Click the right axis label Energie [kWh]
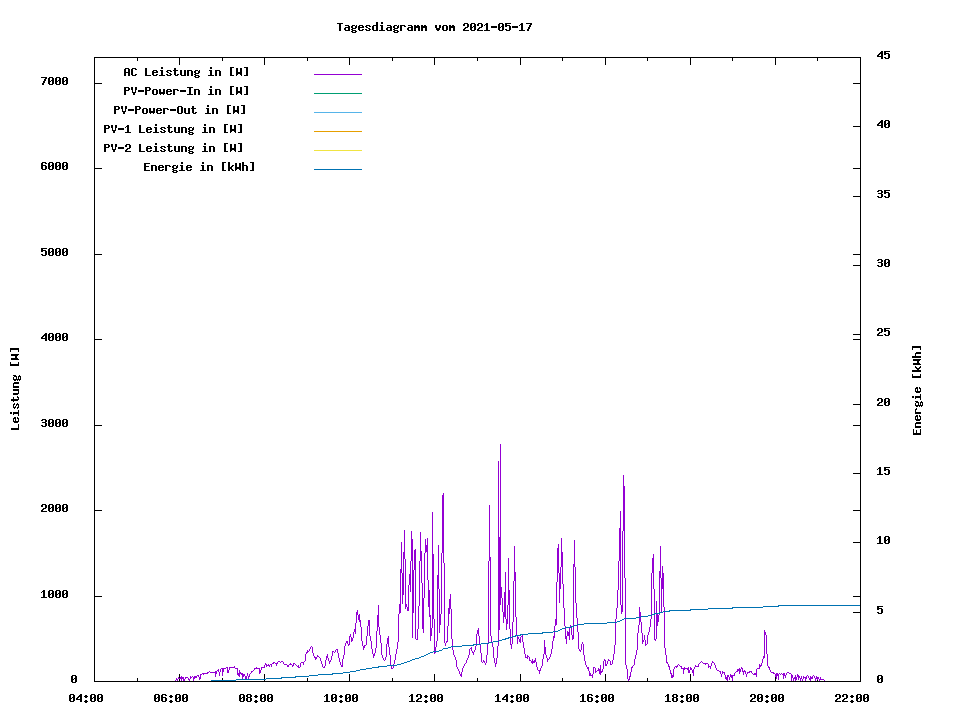 pyautogui.click(x=918, y=390)
